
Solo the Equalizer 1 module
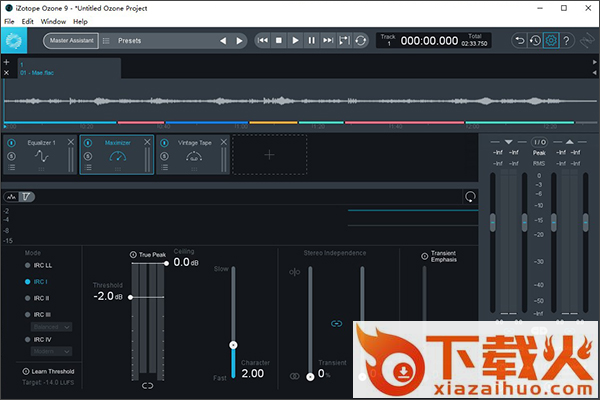[11, 155]
